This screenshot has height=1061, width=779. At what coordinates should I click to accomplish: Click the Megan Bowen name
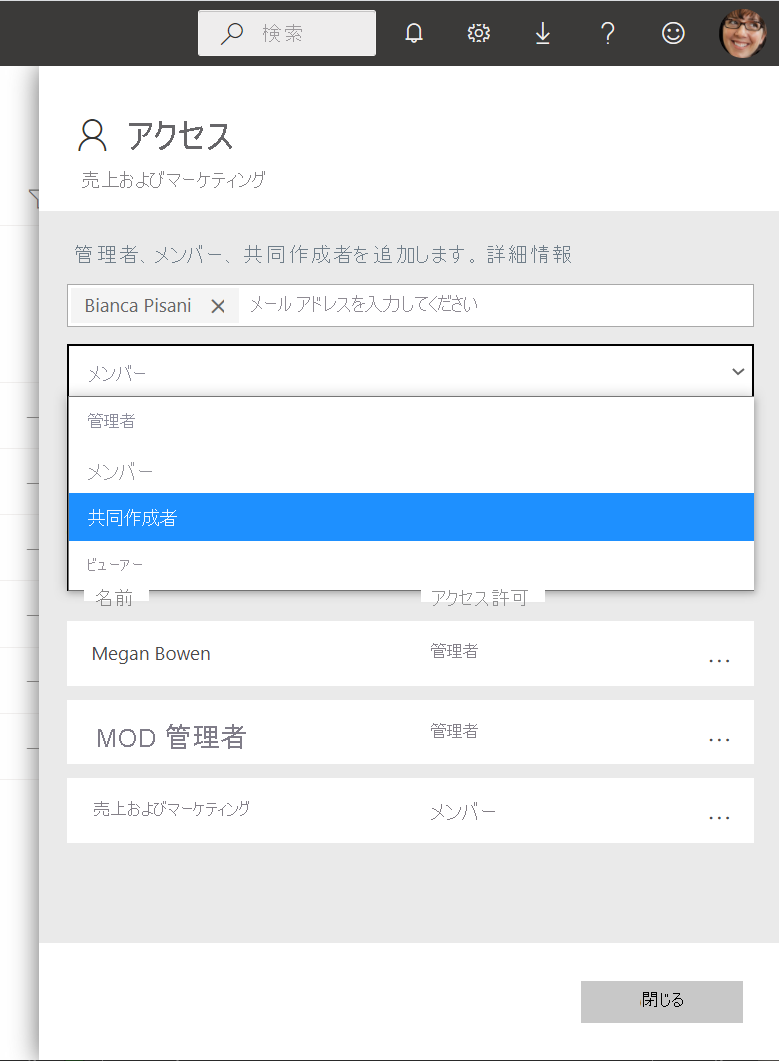[151, 654]
